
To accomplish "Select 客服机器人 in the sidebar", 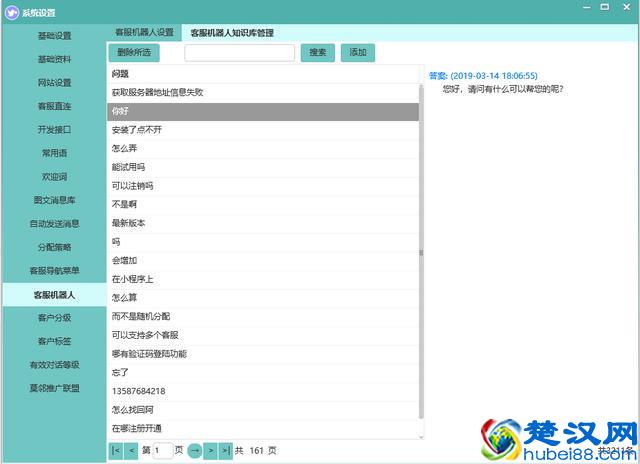I will (x=54, y=295).
